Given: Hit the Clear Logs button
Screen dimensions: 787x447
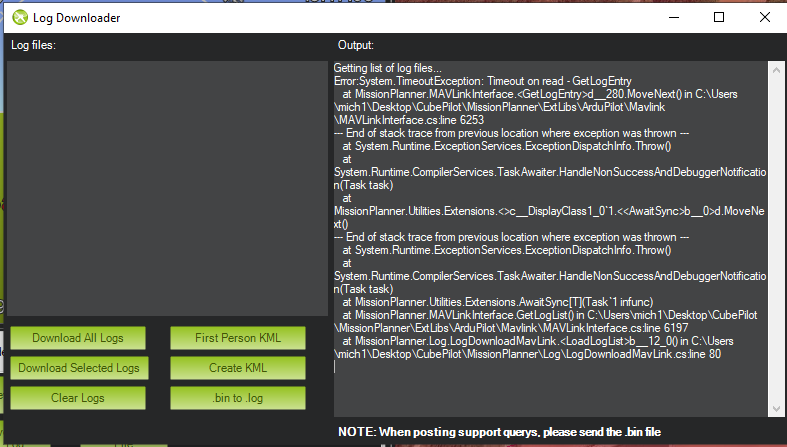Looking at the screenshot, I should [x=79, y=398].
